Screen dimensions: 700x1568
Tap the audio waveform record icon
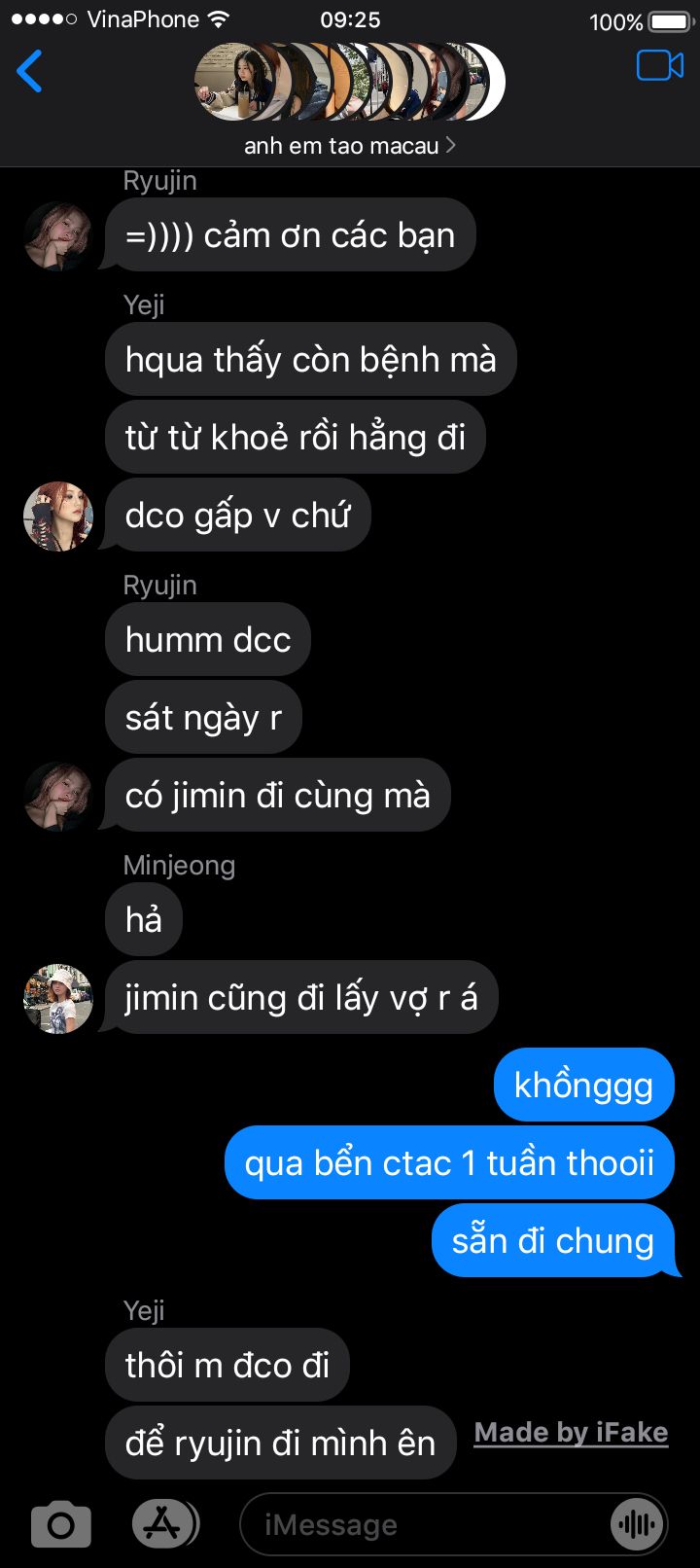point(637,1524)
